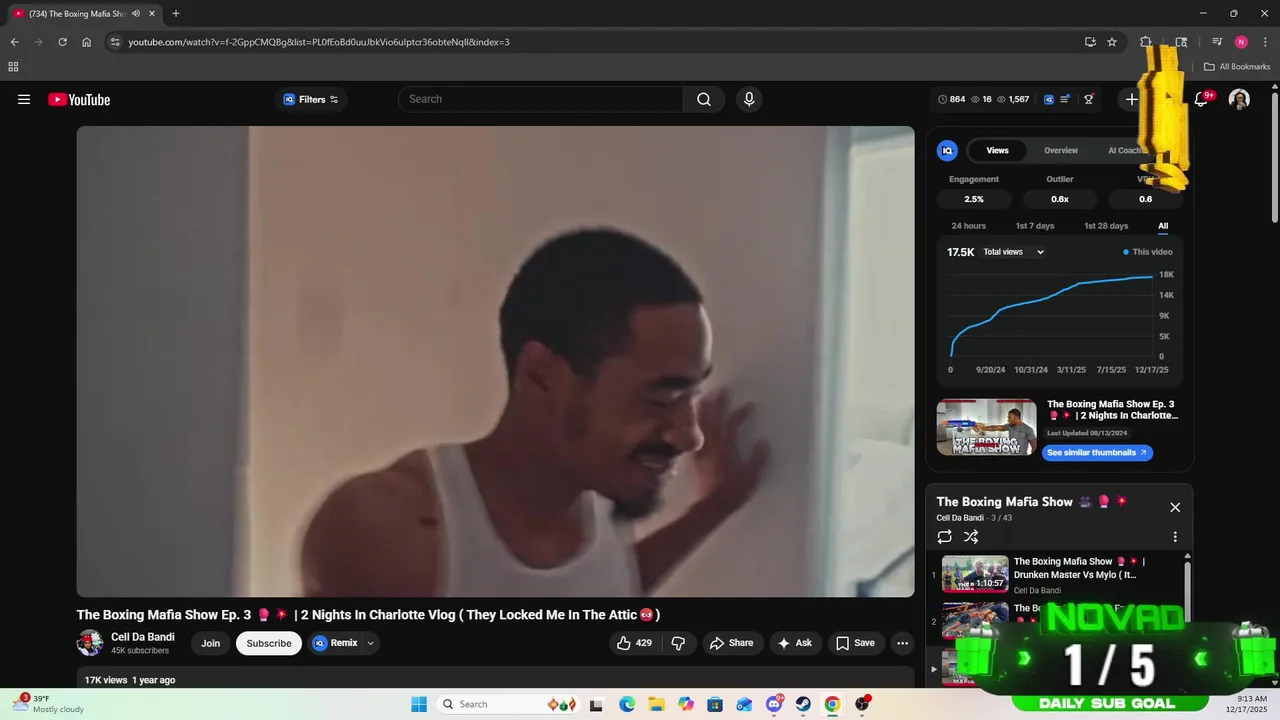Image resolution: width=1280 pixels, height=720 pixels.
Task: Select the All time range
Action: (x=1163, y=226)
